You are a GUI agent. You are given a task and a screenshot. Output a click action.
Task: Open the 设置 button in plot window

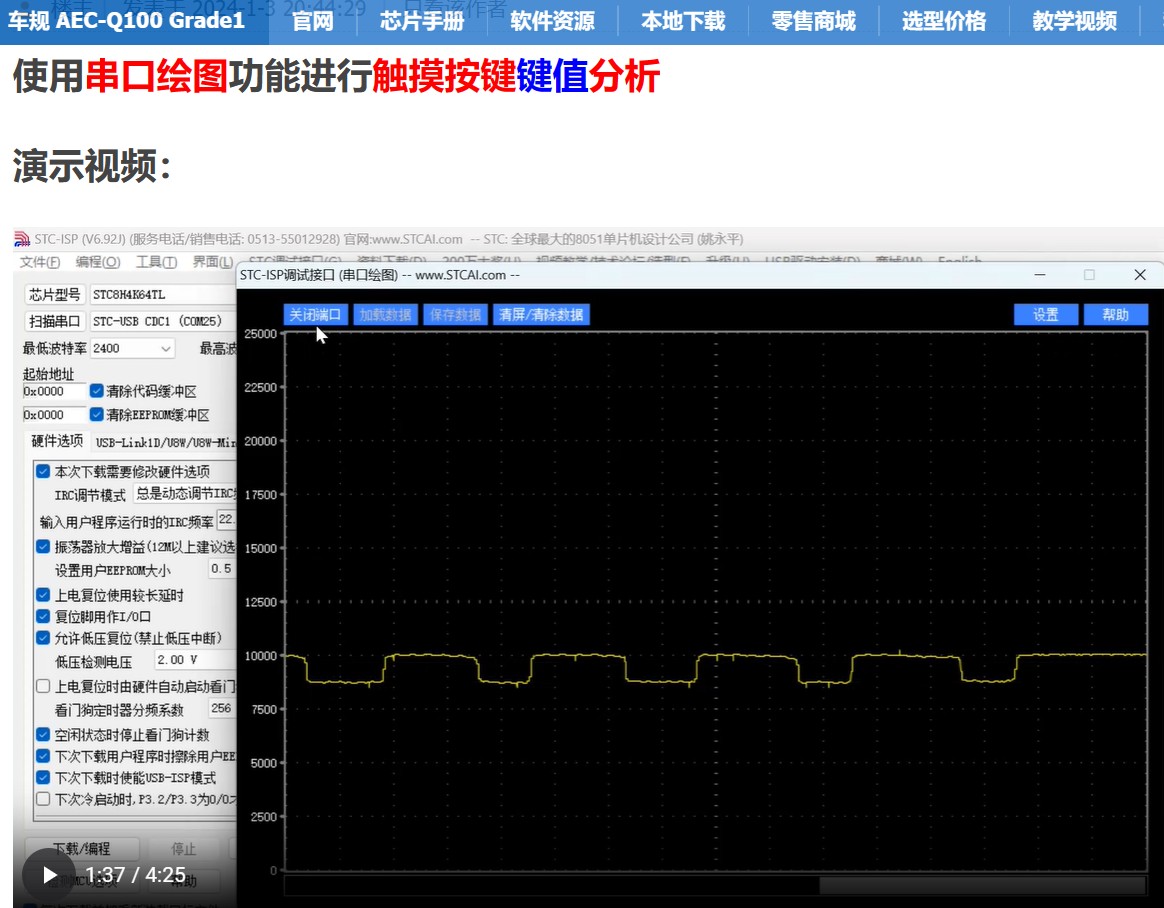coord(1046,315)
